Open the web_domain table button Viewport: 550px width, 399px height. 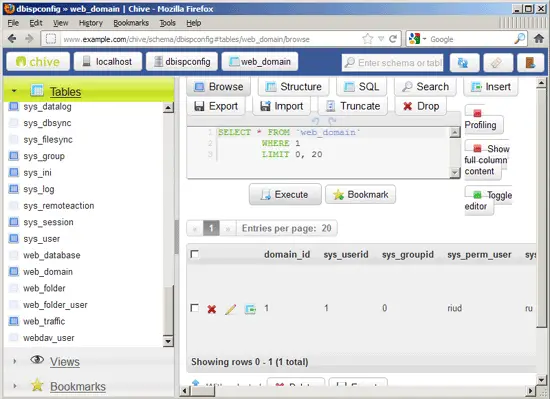pos(260,62)
